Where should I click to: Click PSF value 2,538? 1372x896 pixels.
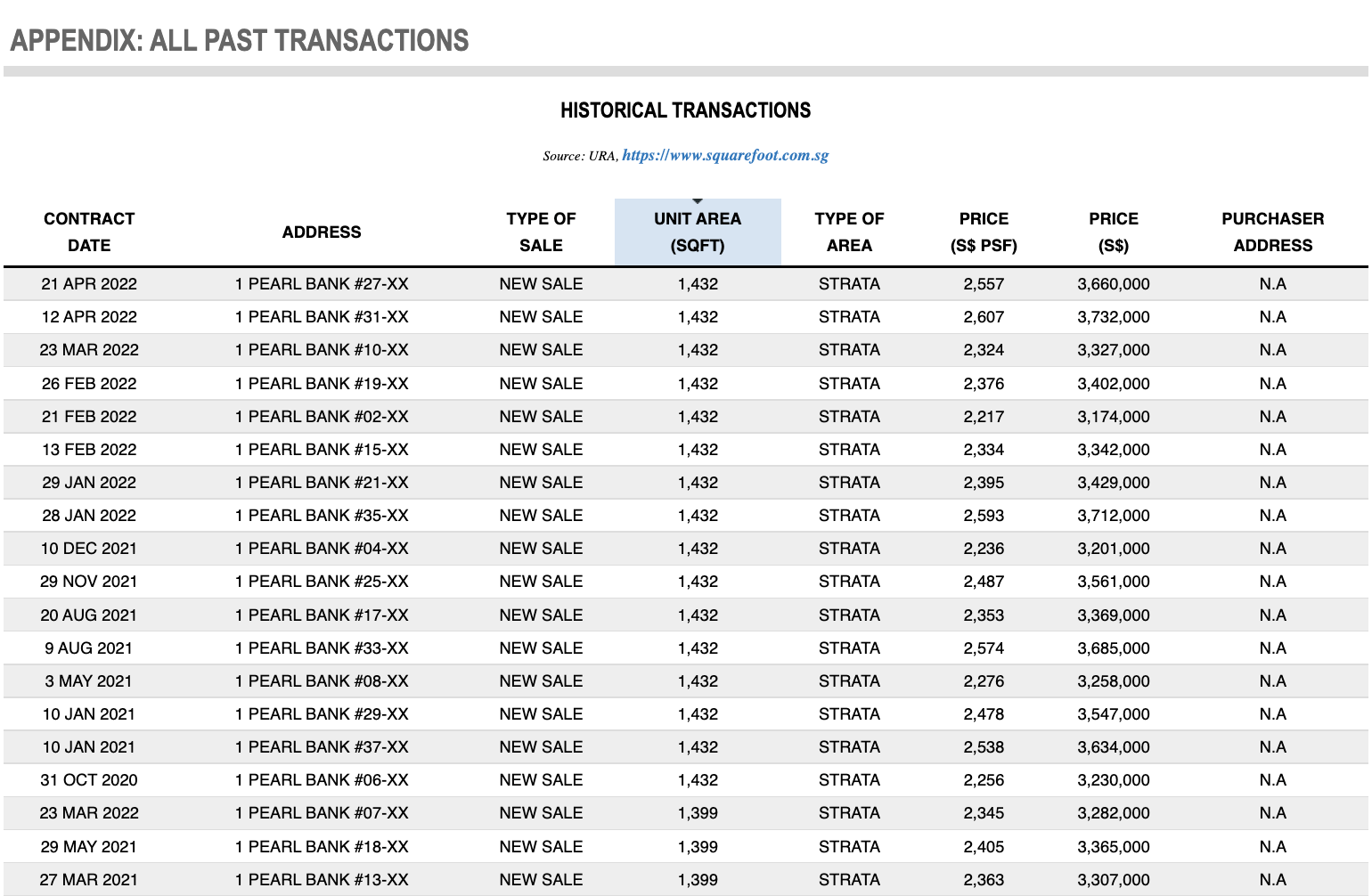(984, 747)
